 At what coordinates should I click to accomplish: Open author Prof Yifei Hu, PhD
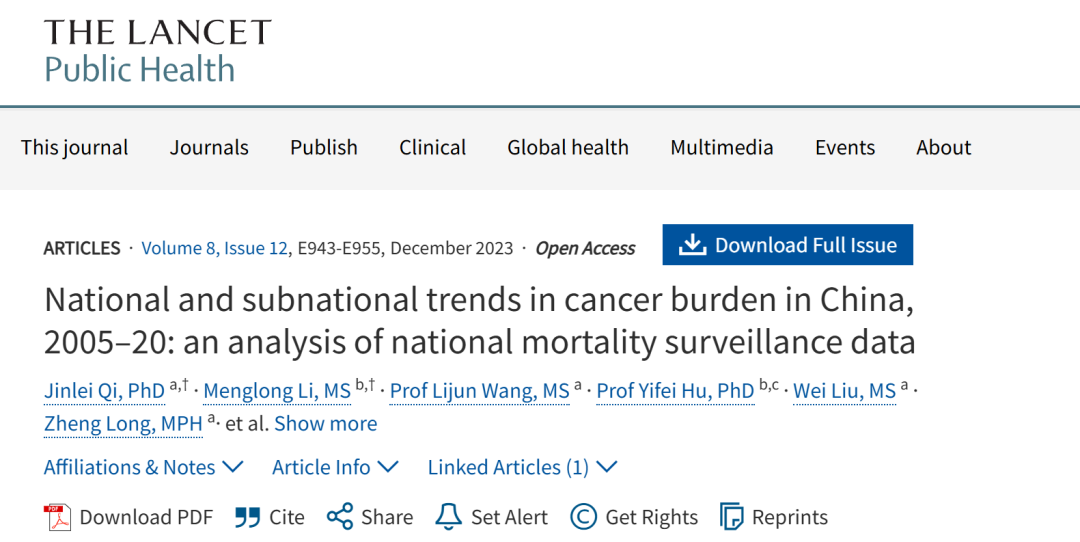(675, 391)
